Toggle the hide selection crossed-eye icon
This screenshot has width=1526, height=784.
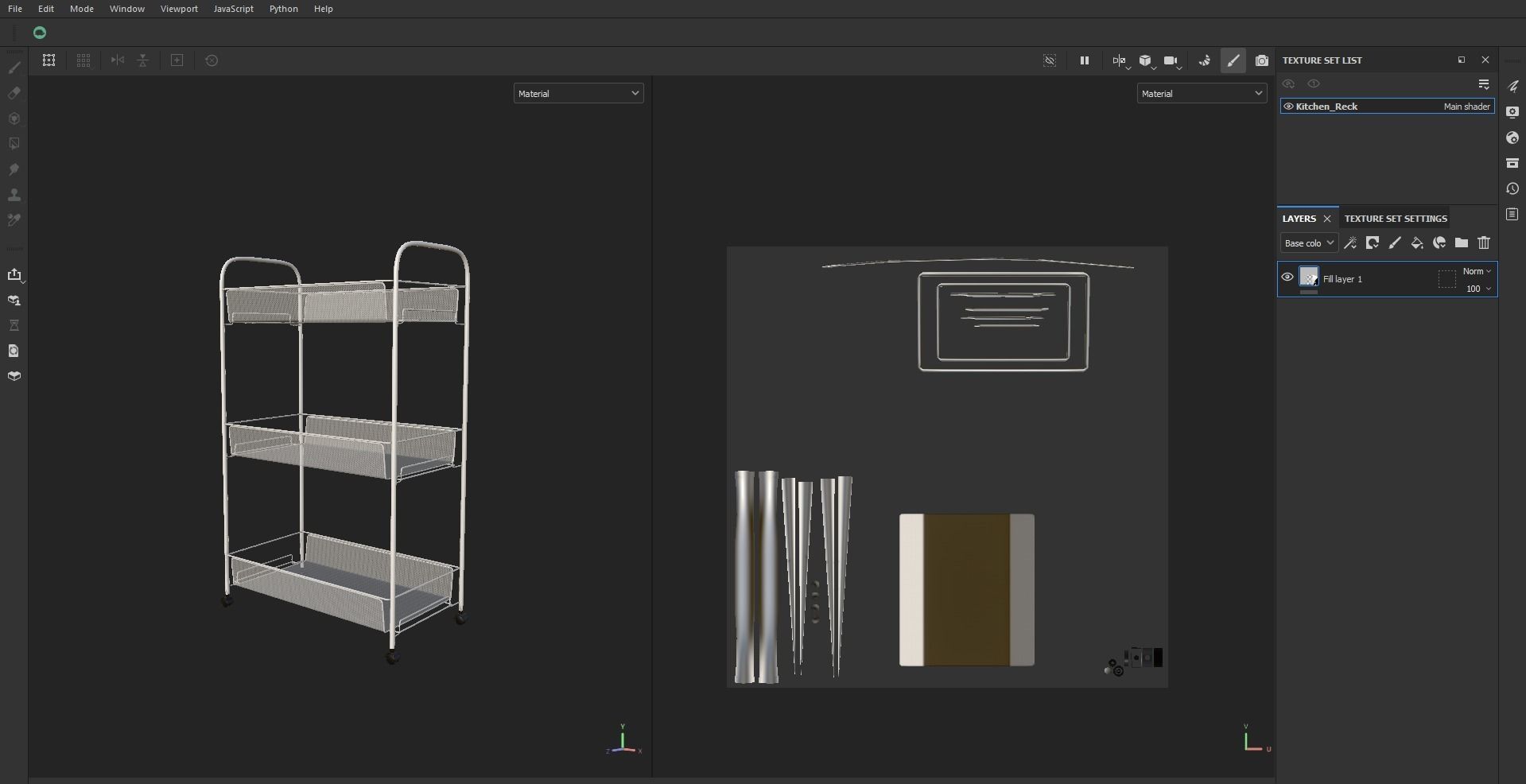(x=1050, y=60)
